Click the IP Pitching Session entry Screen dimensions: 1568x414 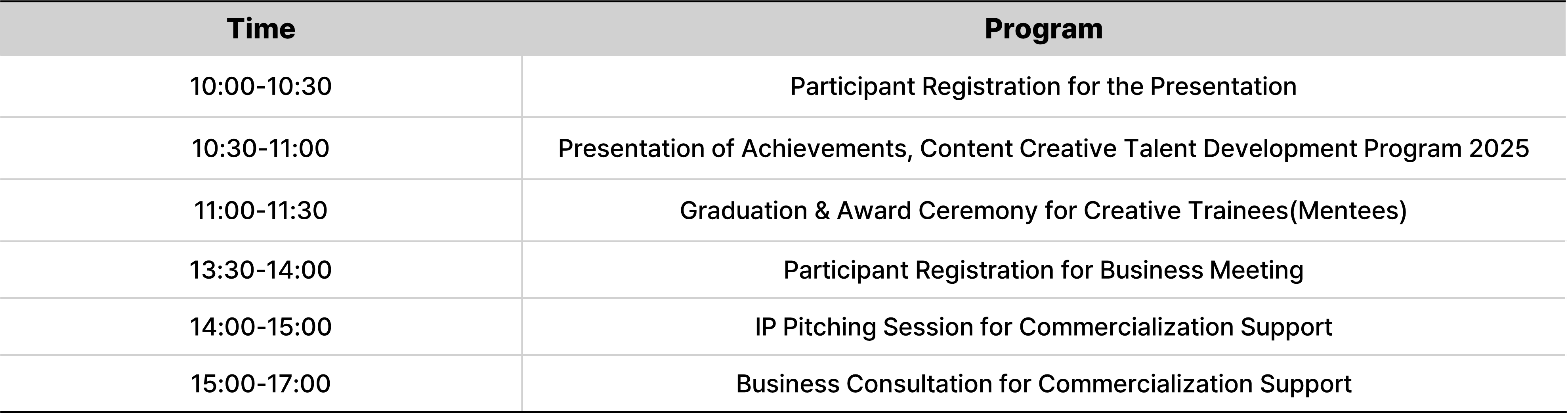point(1043,327)
